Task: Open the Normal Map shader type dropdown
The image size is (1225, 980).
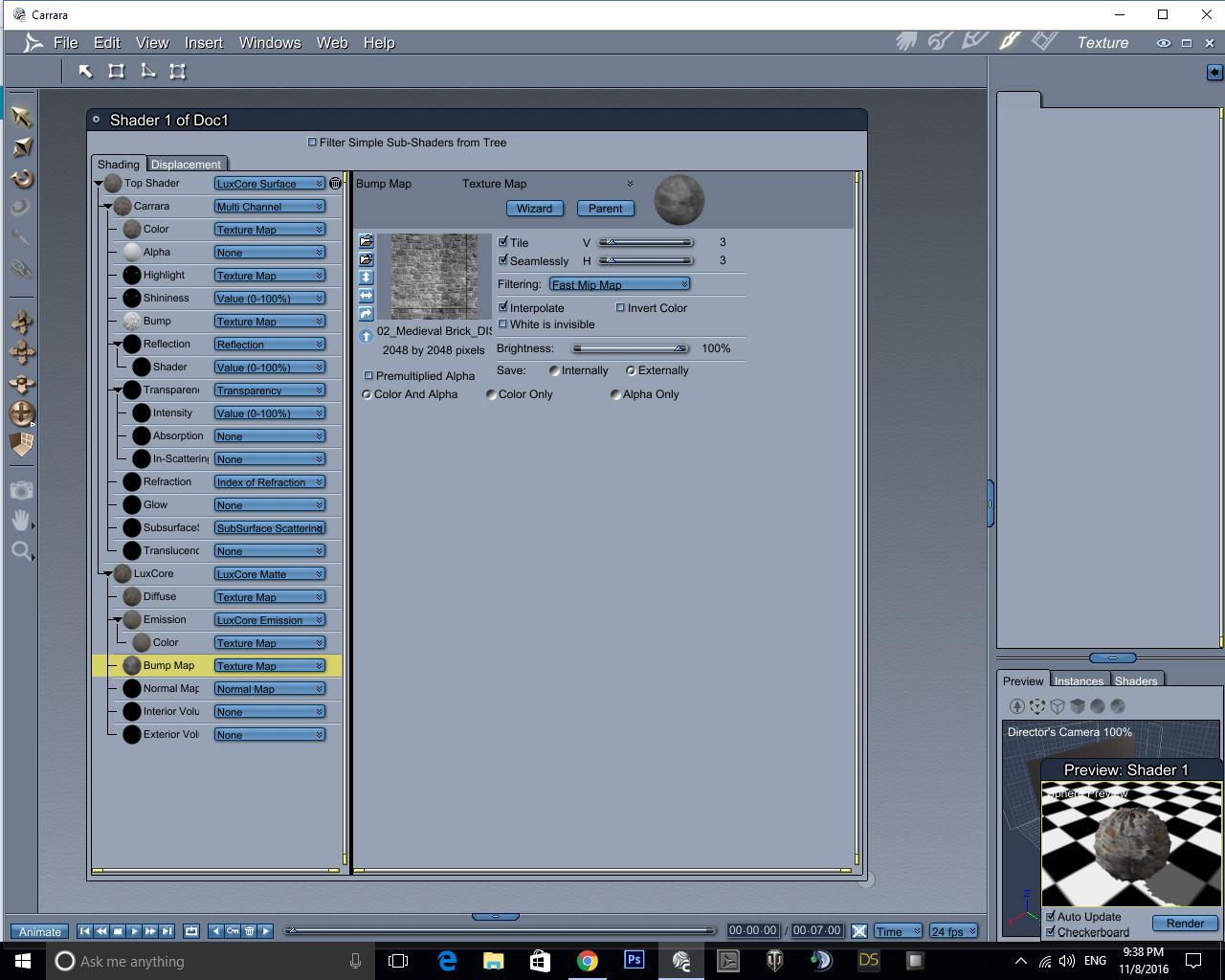Action: (270, 689)
